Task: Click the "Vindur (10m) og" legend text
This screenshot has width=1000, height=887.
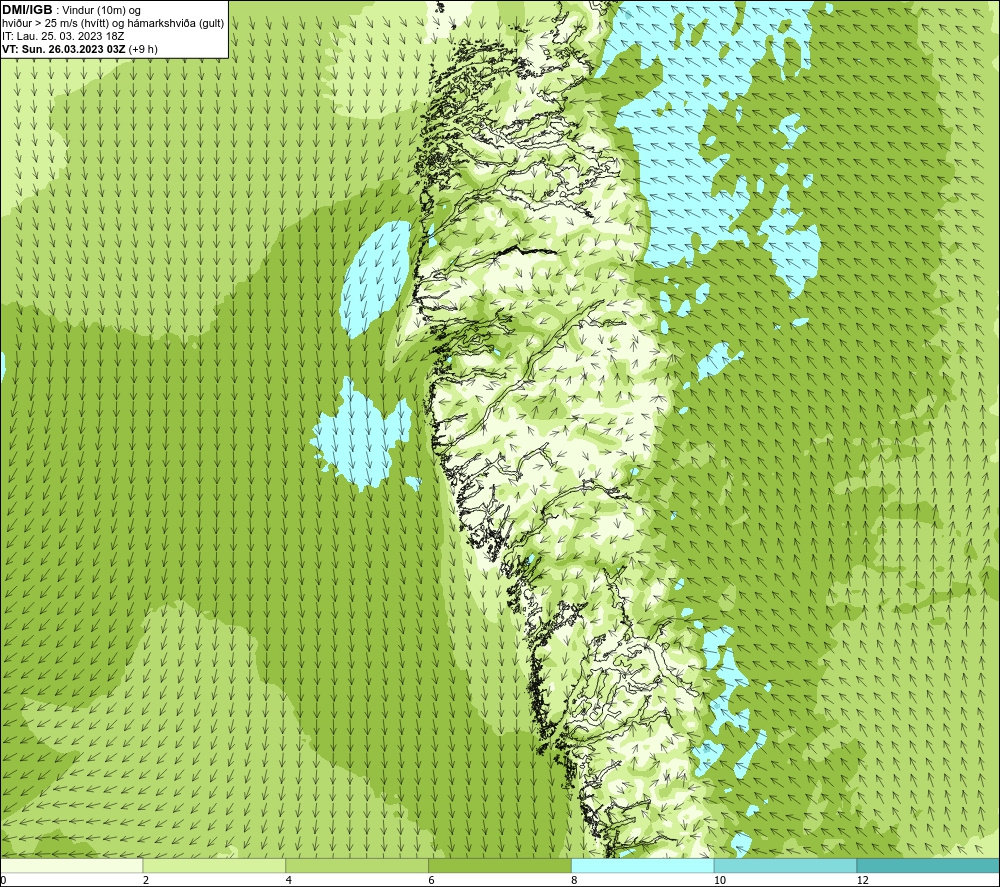Action: tap(101, 11)
